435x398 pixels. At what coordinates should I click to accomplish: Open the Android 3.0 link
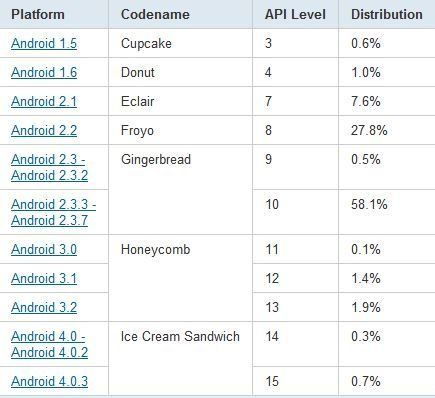(44, 249)
